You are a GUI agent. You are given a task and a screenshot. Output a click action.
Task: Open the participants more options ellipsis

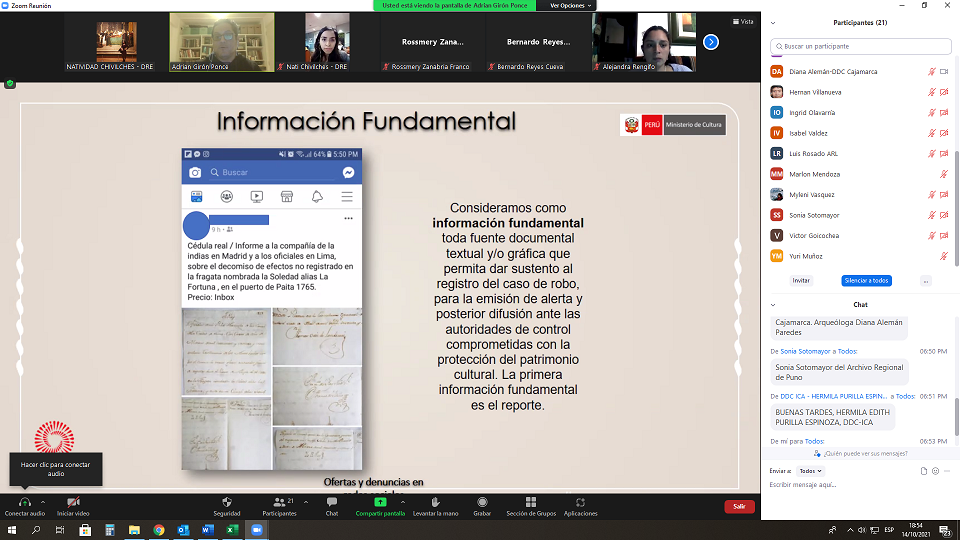coord(926,281)
